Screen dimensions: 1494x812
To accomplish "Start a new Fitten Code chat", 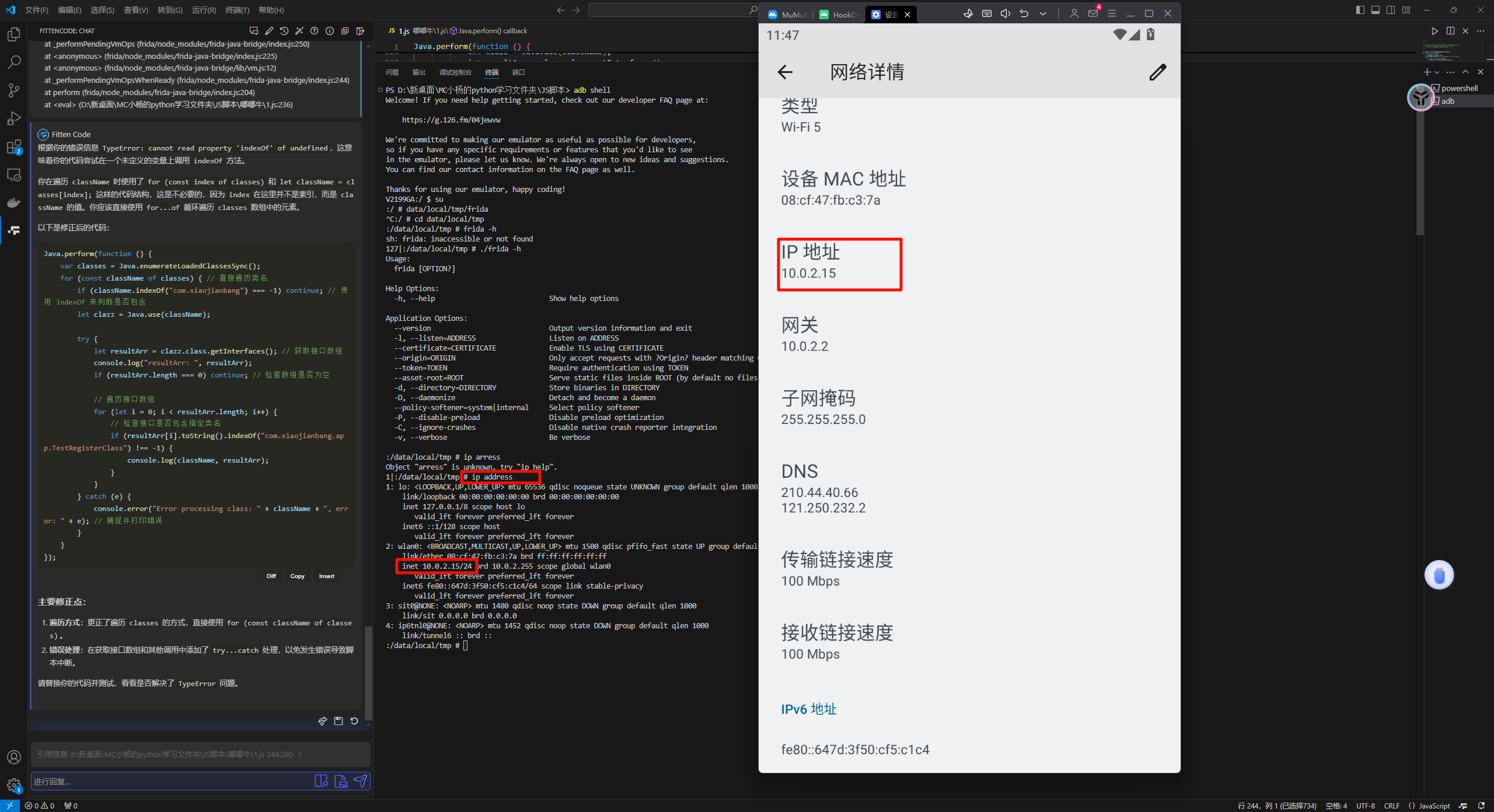I will click(253, 31).
